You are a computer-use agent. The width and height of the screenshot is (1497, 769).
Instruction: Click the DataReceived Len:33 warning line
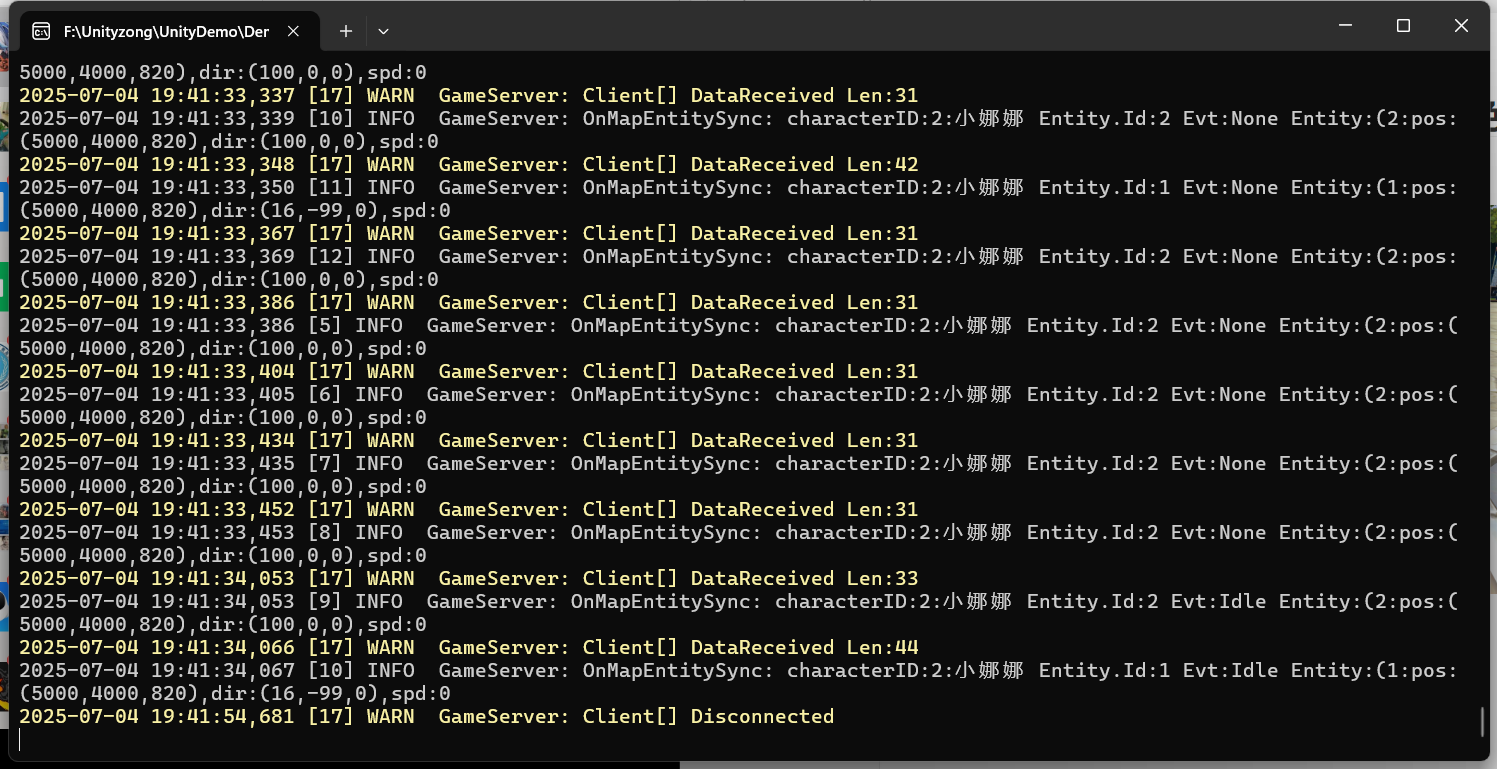[468, 578]
